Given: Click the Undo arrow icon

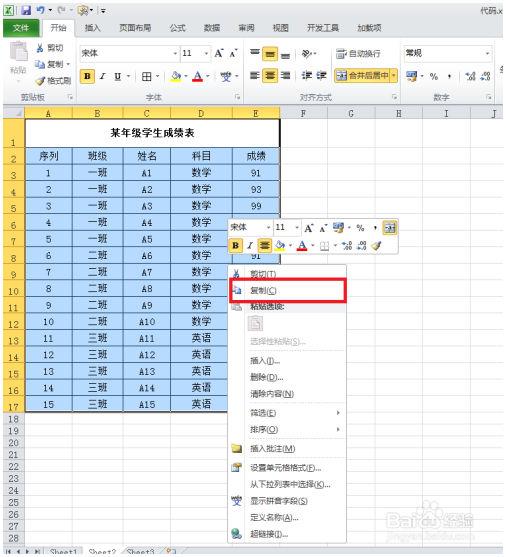Looking at the screenshot, I should coord(40,10).
